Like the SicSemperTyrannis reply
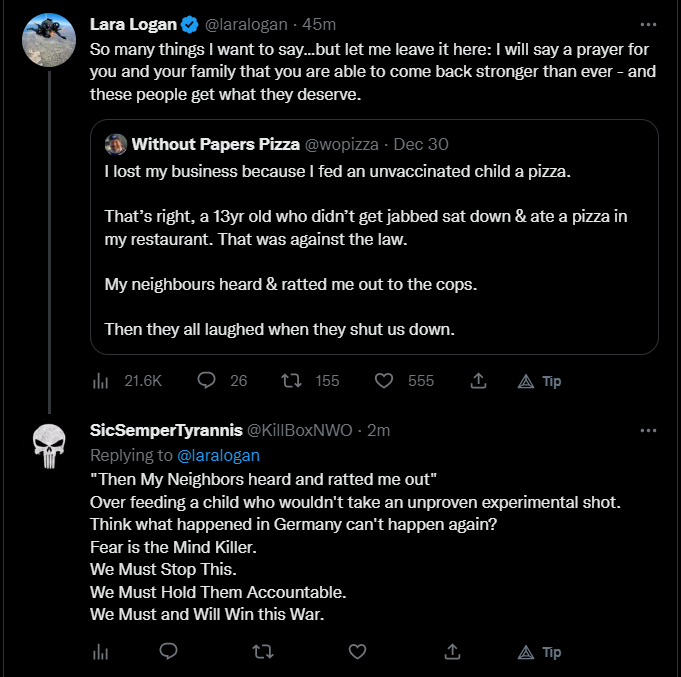This screenshot has width=681, height=677. click(x=357, y=652)
